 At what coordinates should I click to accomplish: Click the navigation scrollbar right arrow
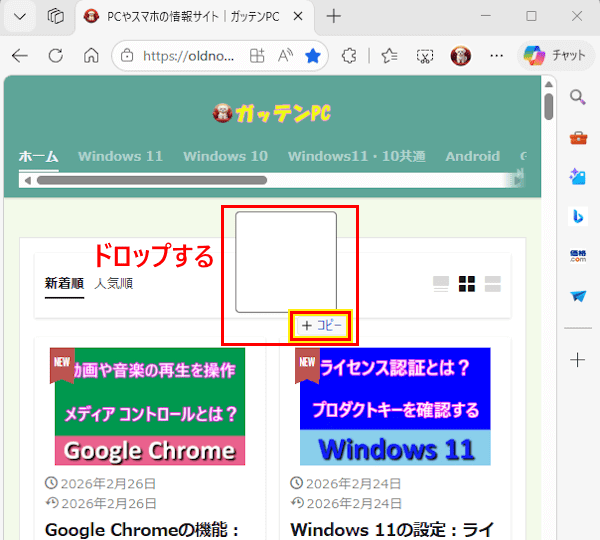coord(519,180)
